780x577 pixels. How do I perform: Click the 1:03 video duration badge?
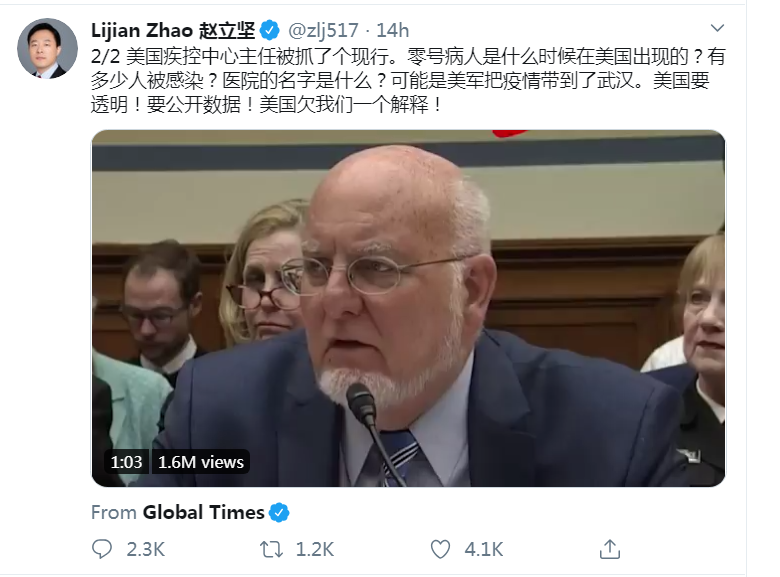pyautogui.click(x=126, y=462)
